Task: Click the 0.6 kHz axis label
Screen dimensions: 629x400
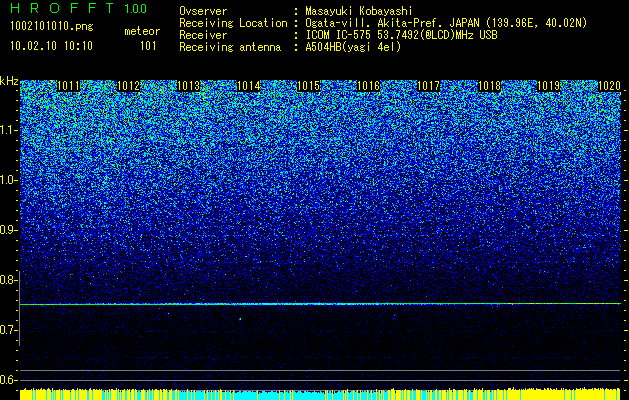Action: pyautogui.click(x=8, y=380)
